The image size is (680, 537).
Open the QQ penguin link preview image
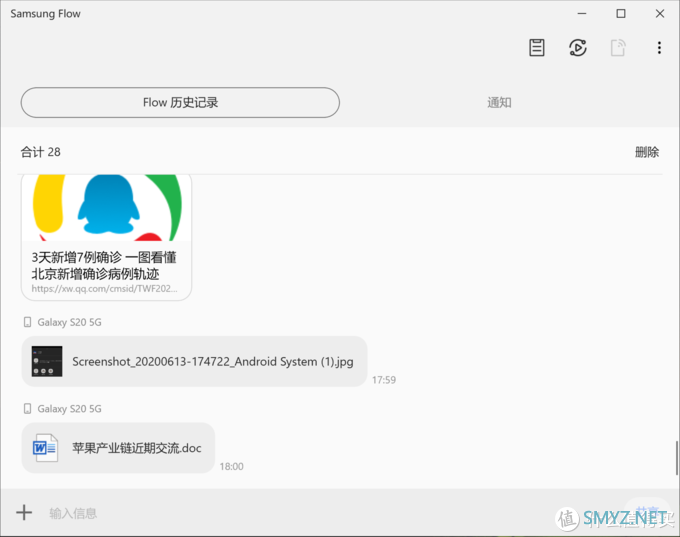pos(107,208)
